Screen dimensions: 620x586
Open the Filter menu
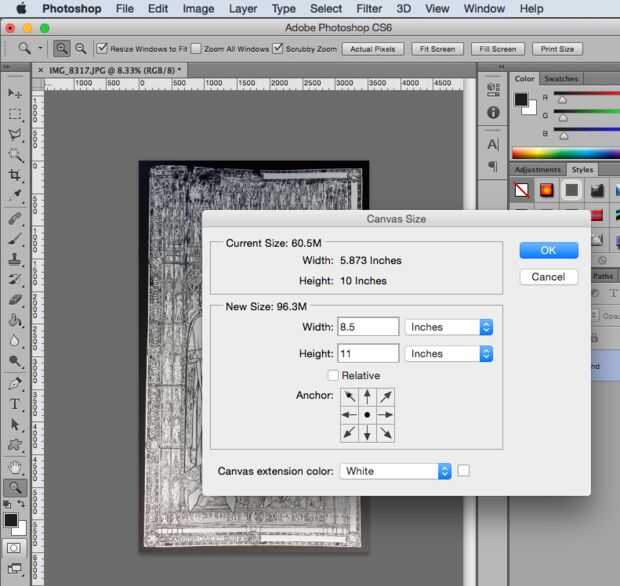(x=369, y=8)
